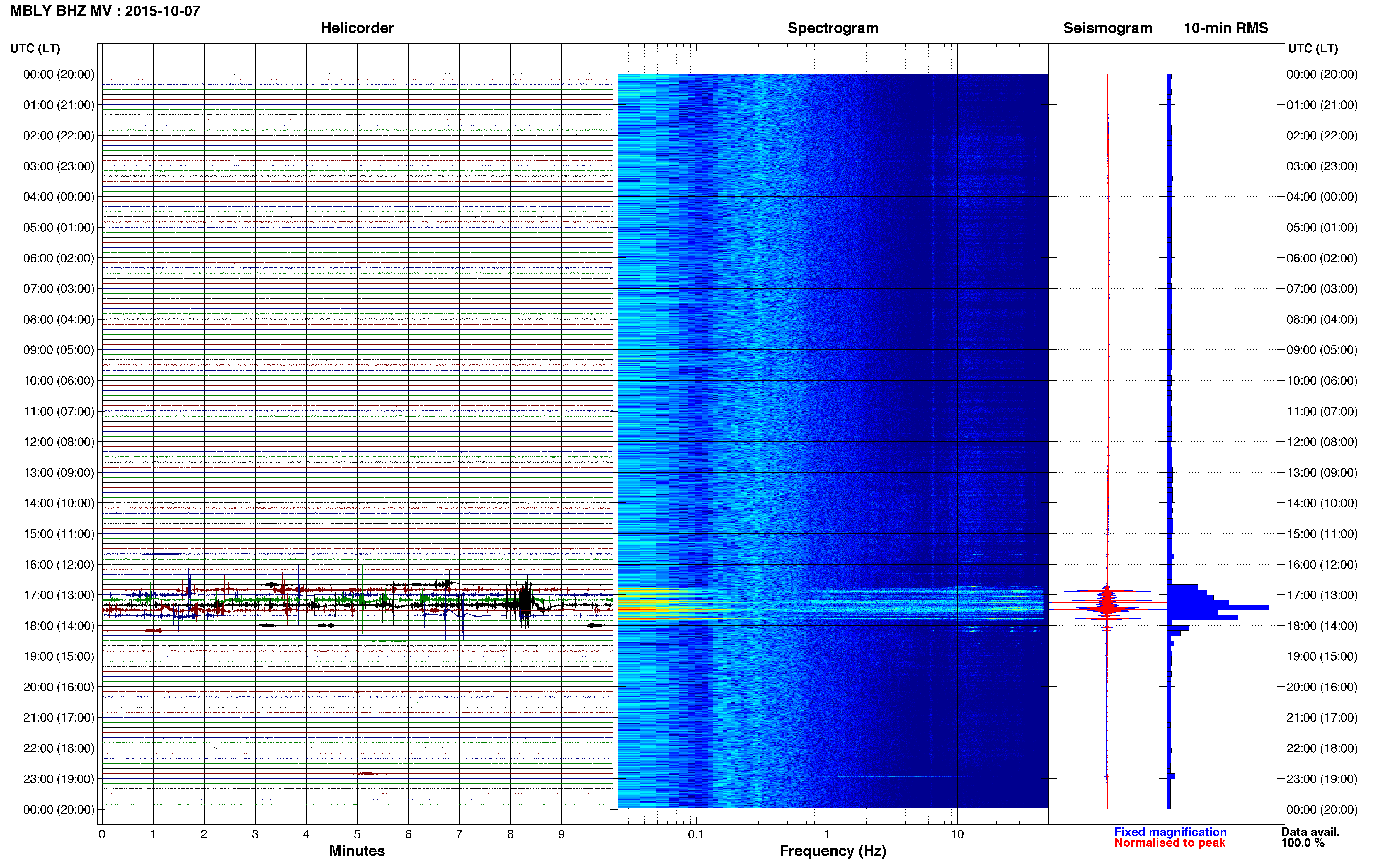1389x868 pixels.
Task: Click the 'Data avail.' label
Action: (1310, 832)
